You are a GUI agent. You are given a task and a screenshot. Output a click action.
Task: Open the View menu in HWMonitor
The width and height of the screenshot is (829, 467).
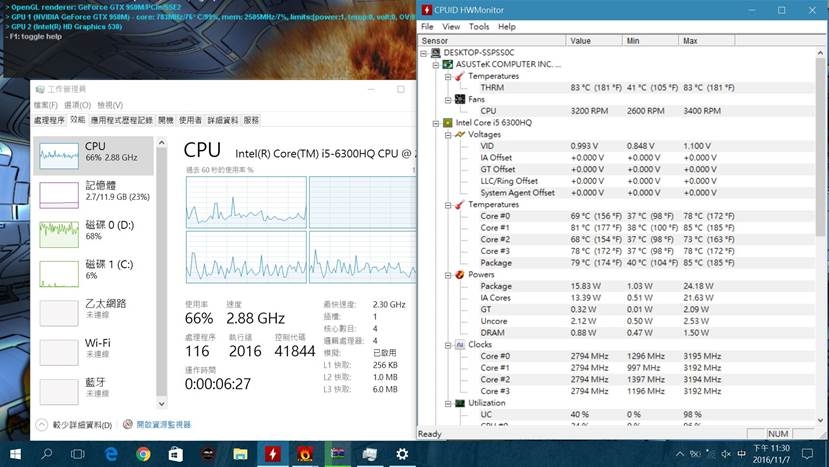451,26
